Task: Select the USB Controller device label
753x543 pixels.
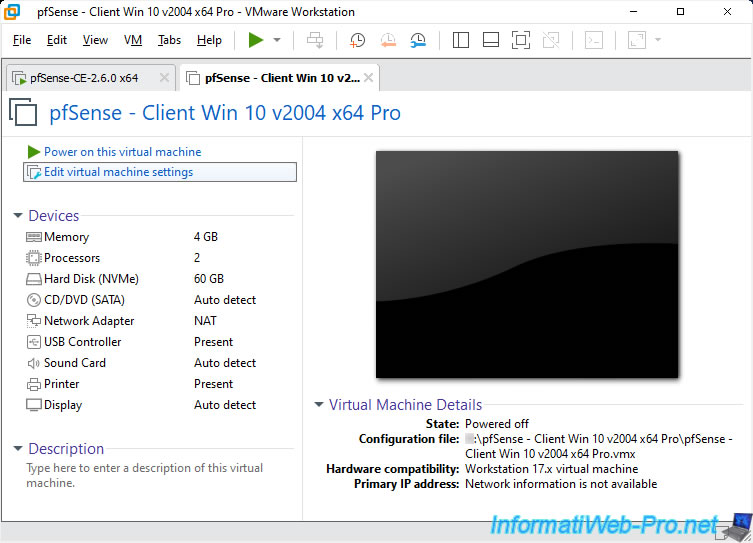Action: coord(83,342)
